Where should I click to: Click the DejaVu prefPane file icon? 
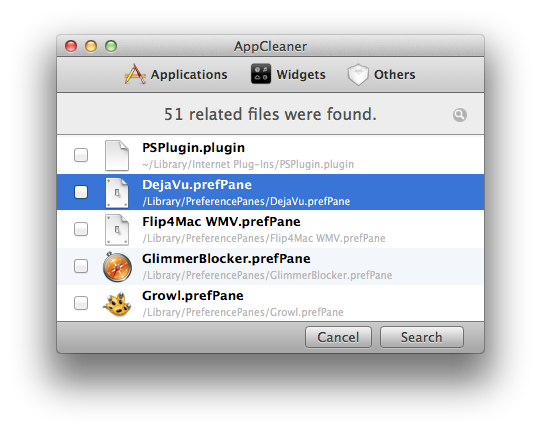click(x=117, y=193)
